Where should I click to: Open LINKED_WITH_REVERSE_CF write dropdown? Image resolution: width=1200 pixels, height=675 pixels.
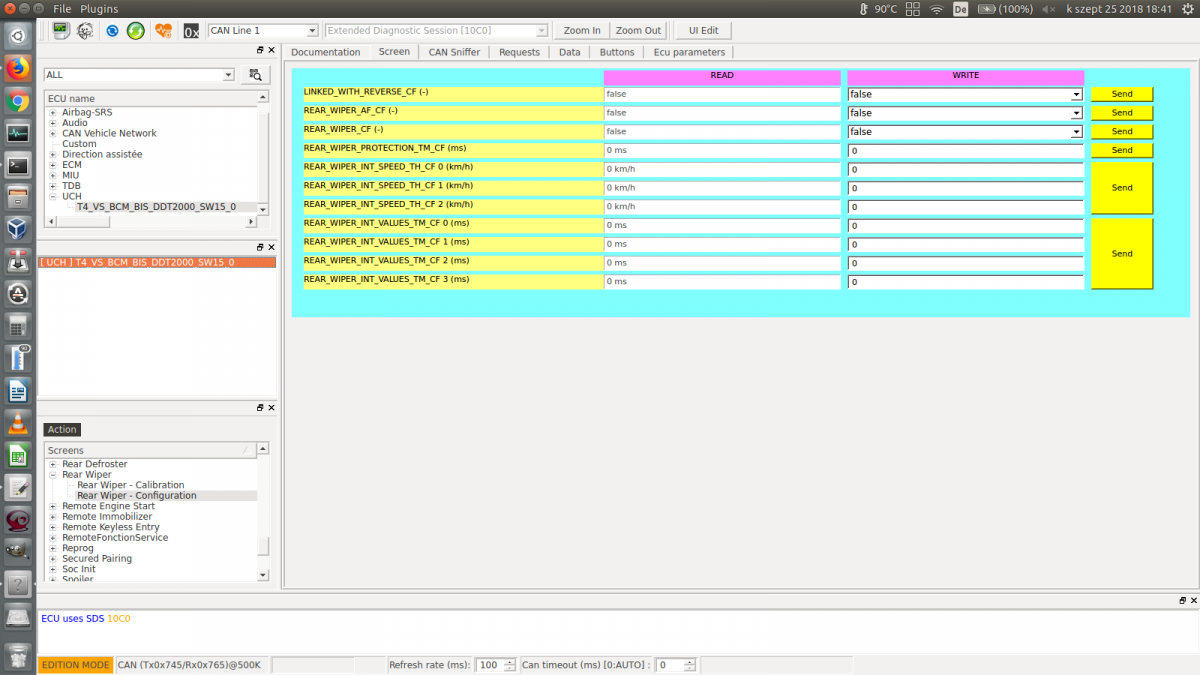coord(1076,94)
